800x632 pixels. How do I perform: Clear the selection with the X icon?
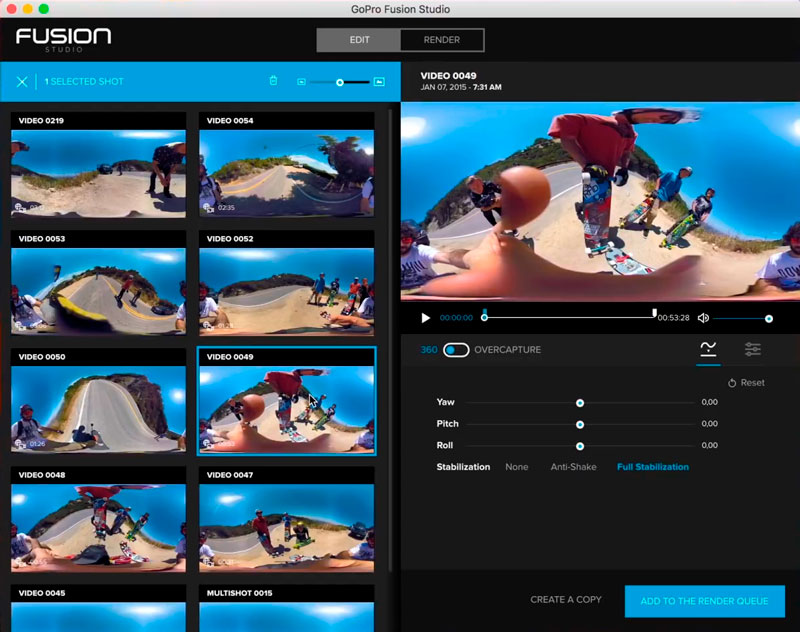pyautogui.click(x=22, y=81)
